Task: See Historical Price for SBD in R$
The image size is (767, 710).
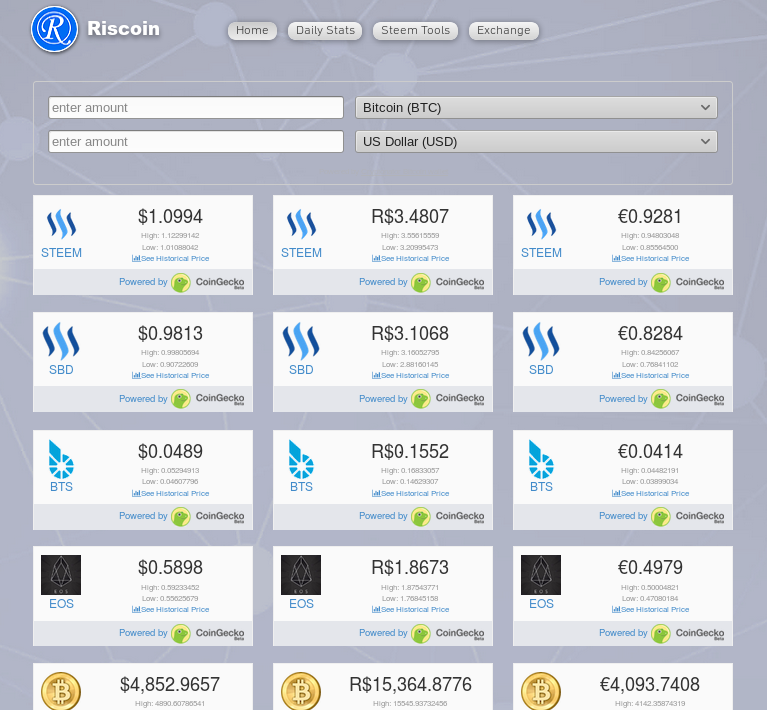Action: [410, 375]
